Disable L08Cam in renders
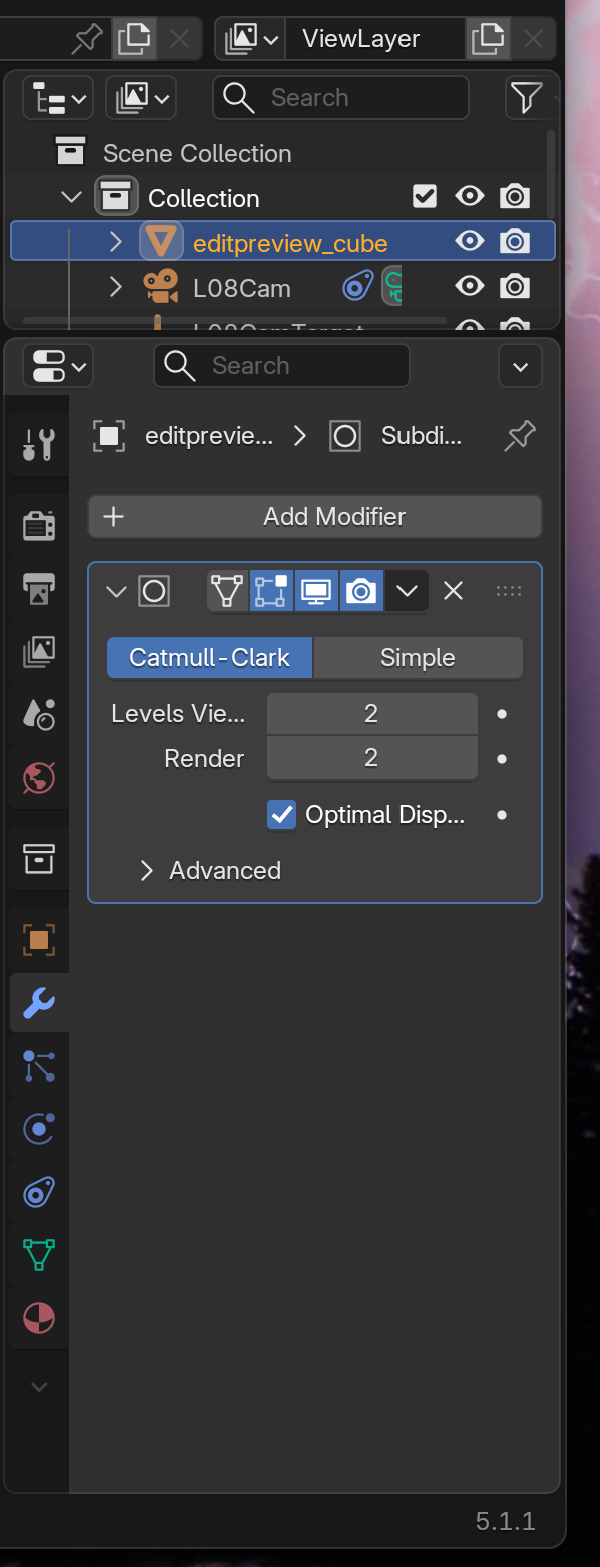 click(515, 286)
